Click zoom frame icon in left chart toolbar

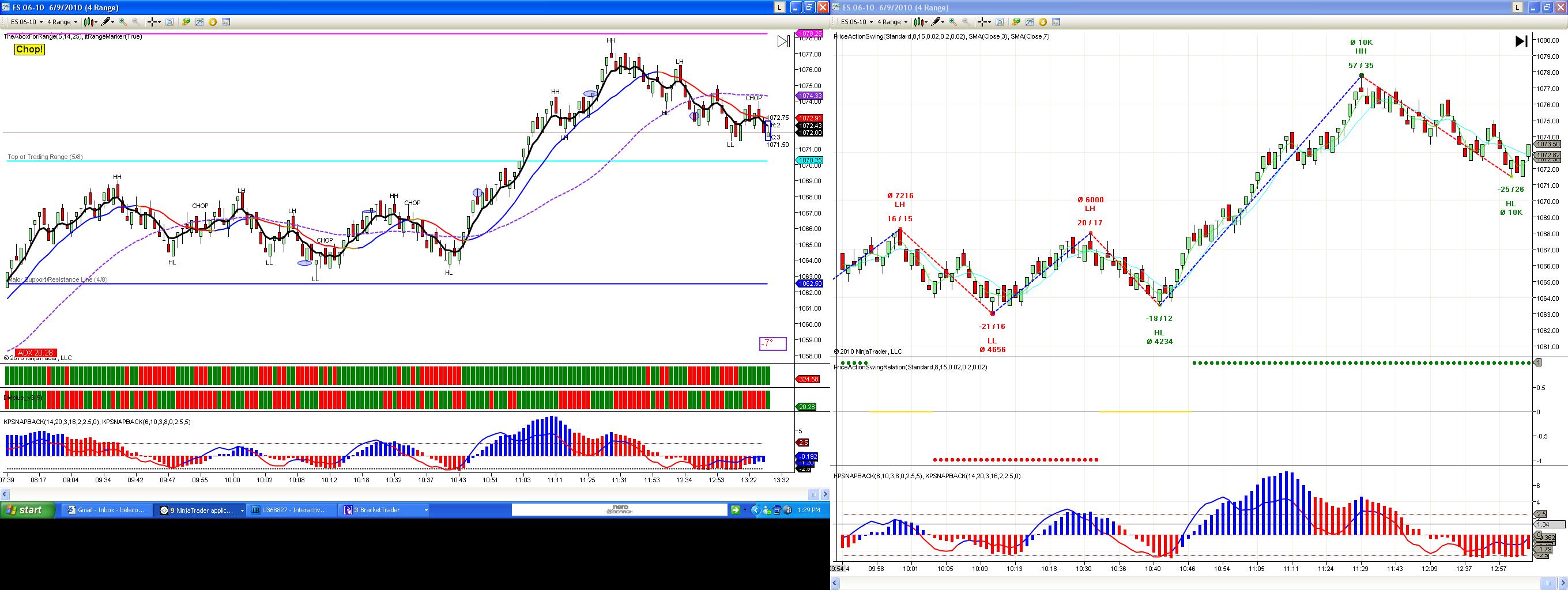[170, 22]
